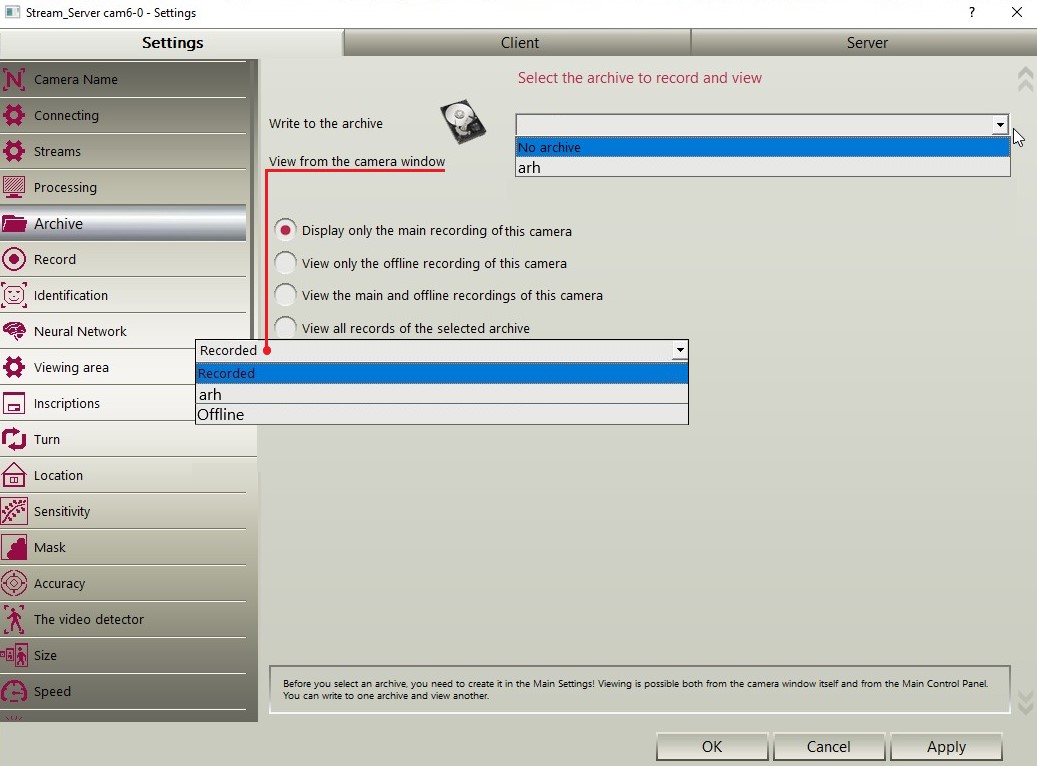Click the Stream_Server title bar app icon
Viewport: 1037px width, 766px height.
tap(12, 12)
